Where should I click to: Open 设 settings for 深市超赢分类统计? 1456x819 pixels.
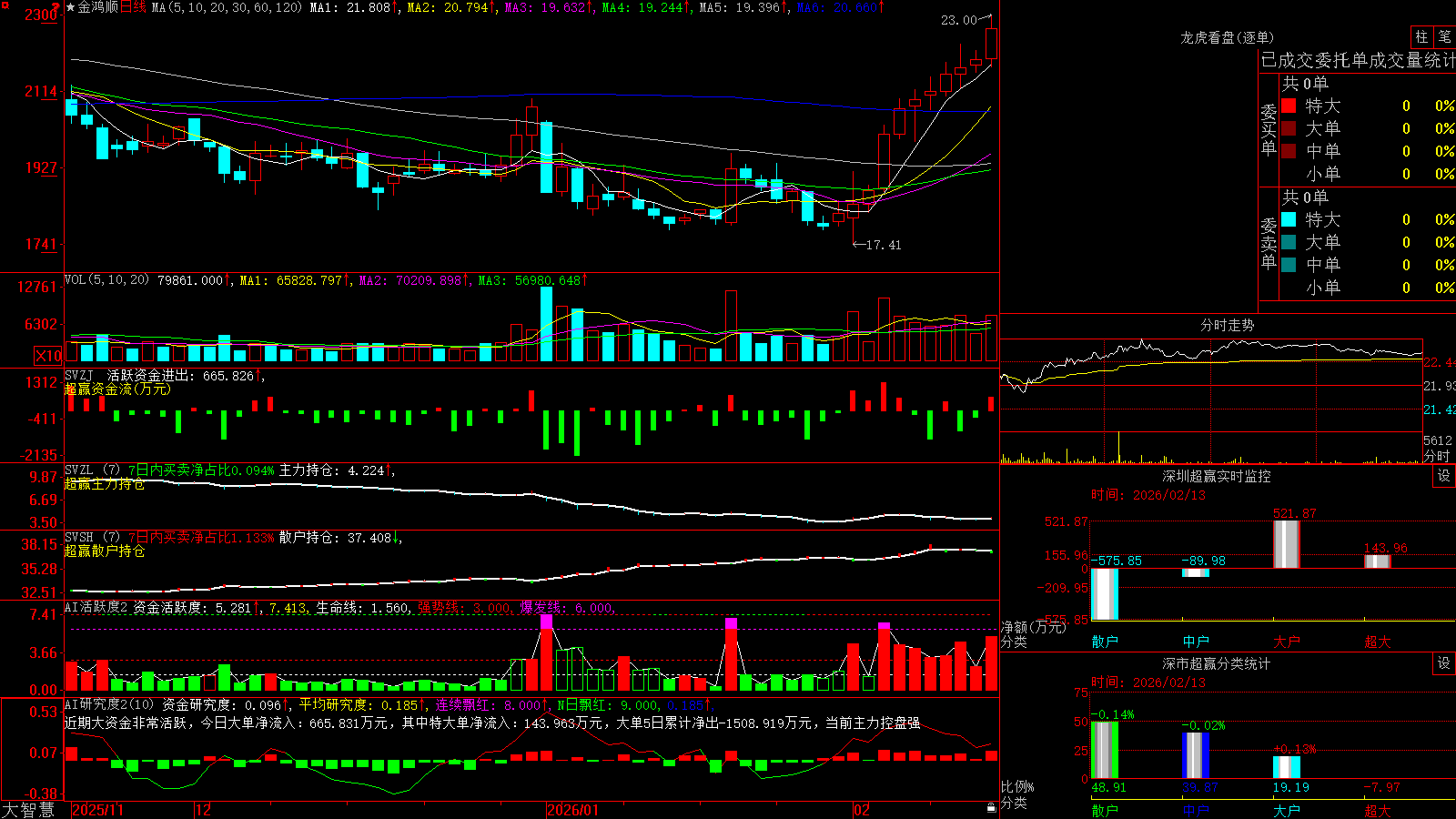point(1444,663)
